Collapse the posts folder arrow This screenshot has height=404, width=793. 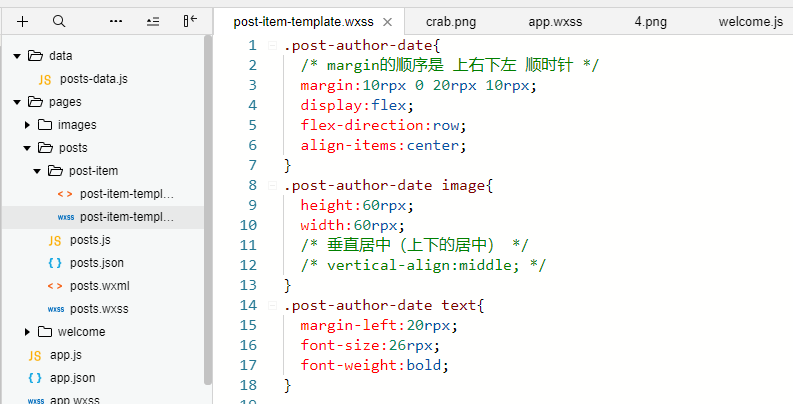(x=27, y=148)
